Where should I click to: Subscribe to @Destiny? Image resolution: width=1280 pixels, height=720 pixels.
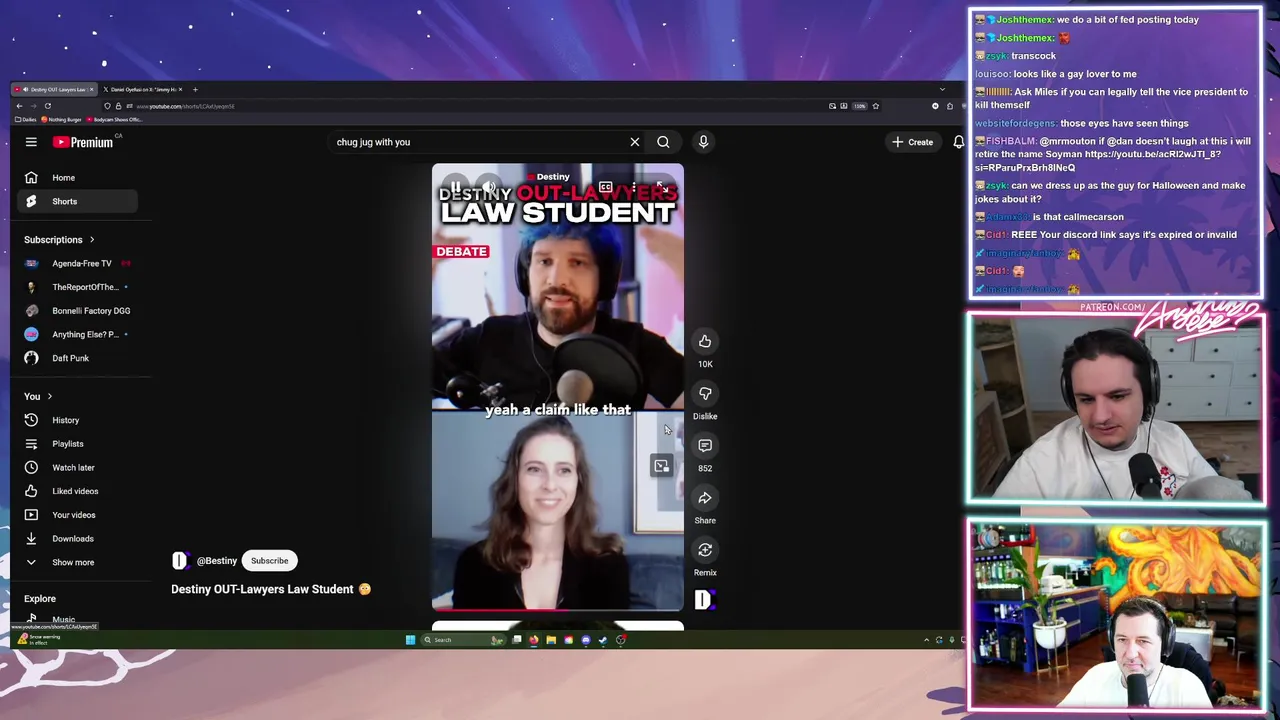pos(269,561)
